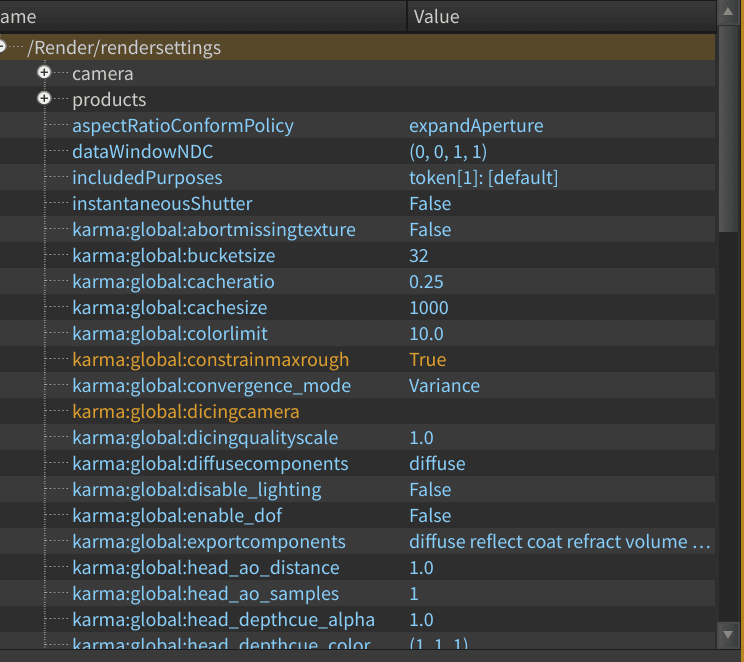Select karma:global:head_depthcue_alpha attribute
Image resolution: width=744 pixels, height=662 pixels.
(x=223, y=620)
